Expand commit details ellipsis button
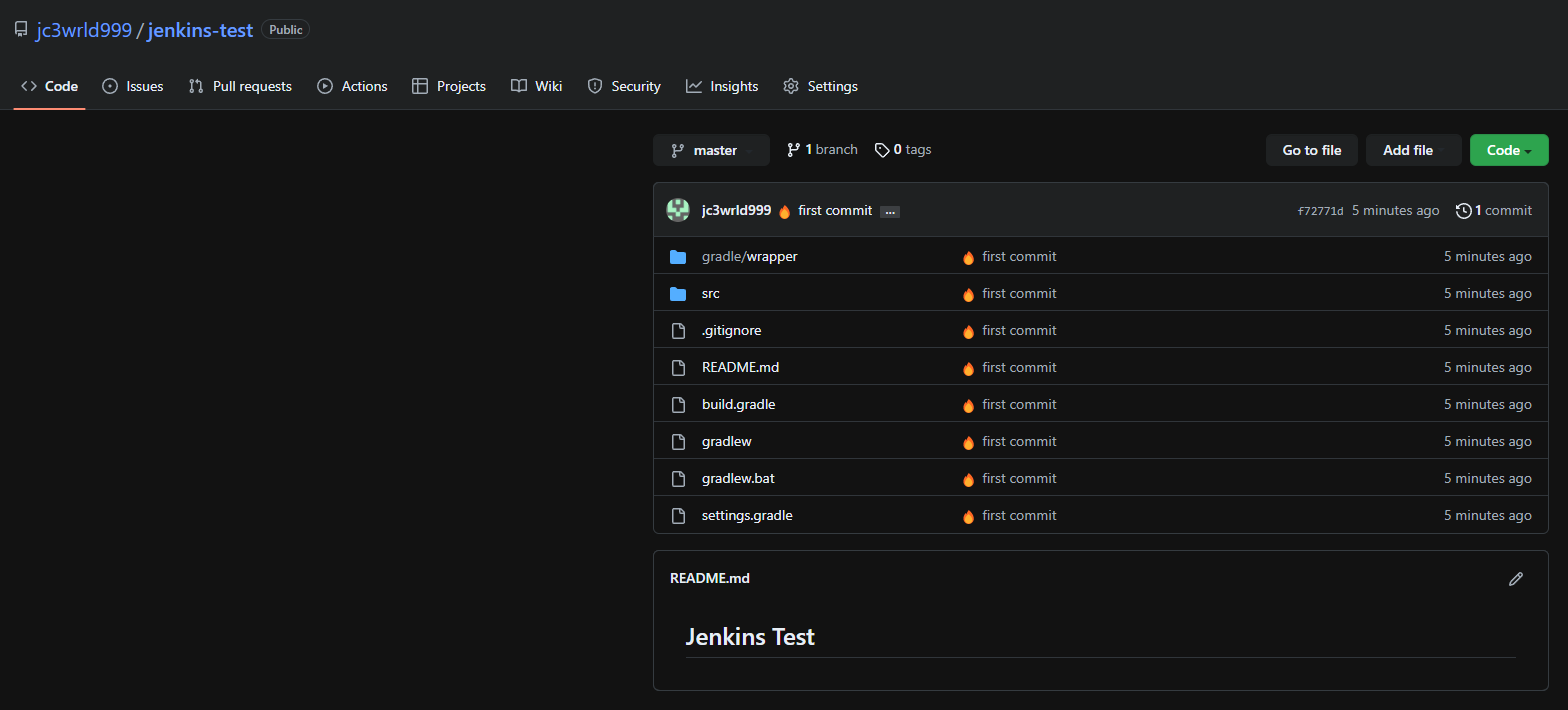 point(890,212)
